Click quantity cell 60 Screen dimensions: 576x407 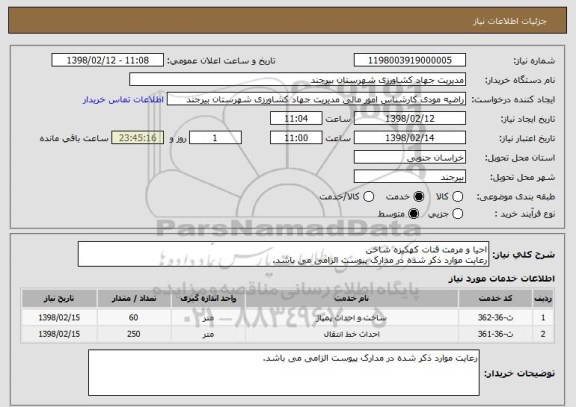coord(134,317)
